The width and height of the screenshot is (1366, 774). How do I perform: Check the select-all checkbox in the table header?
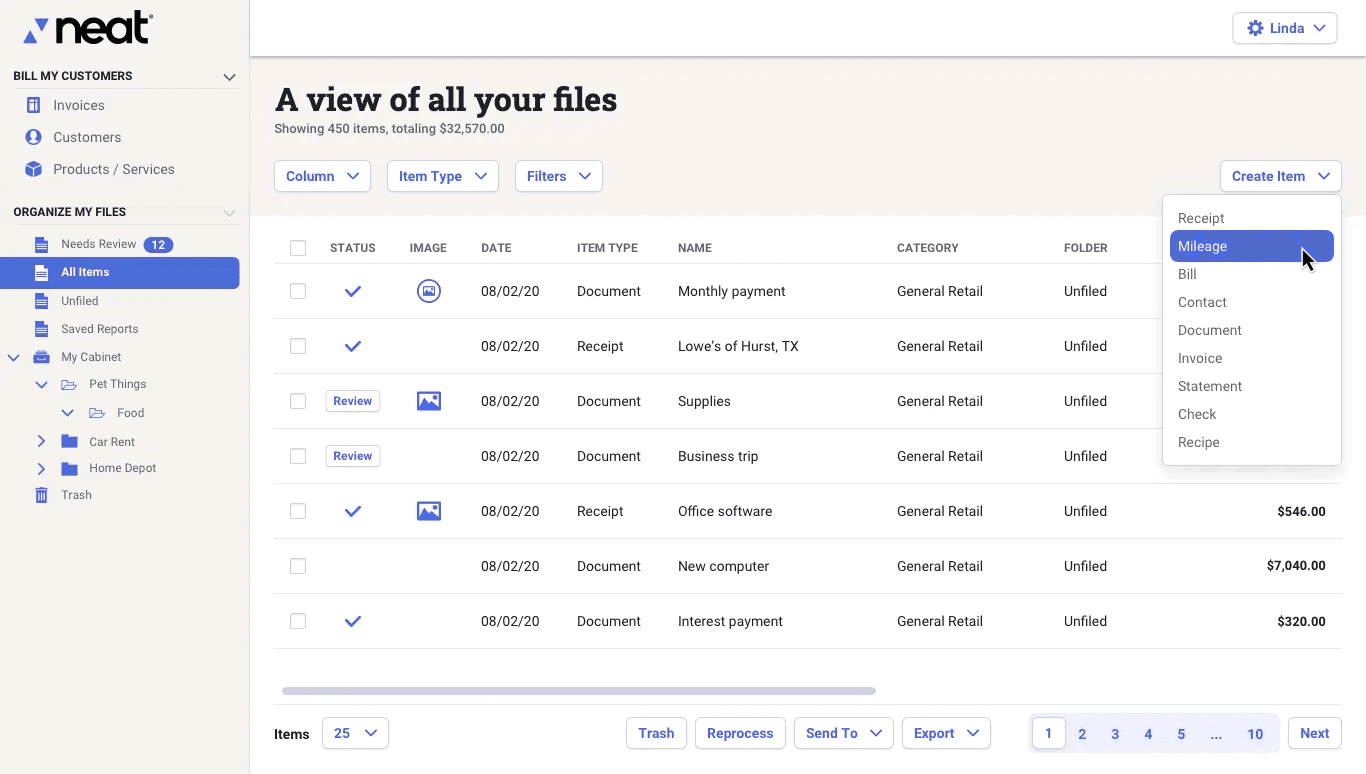tap(298, 247)
